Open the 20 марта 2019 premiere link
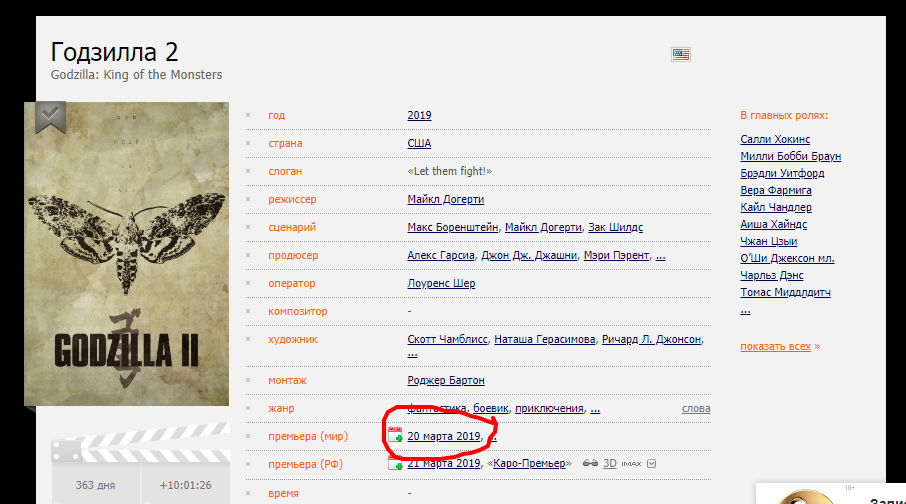This screenshot has height=504, width=906. (444, 436)
